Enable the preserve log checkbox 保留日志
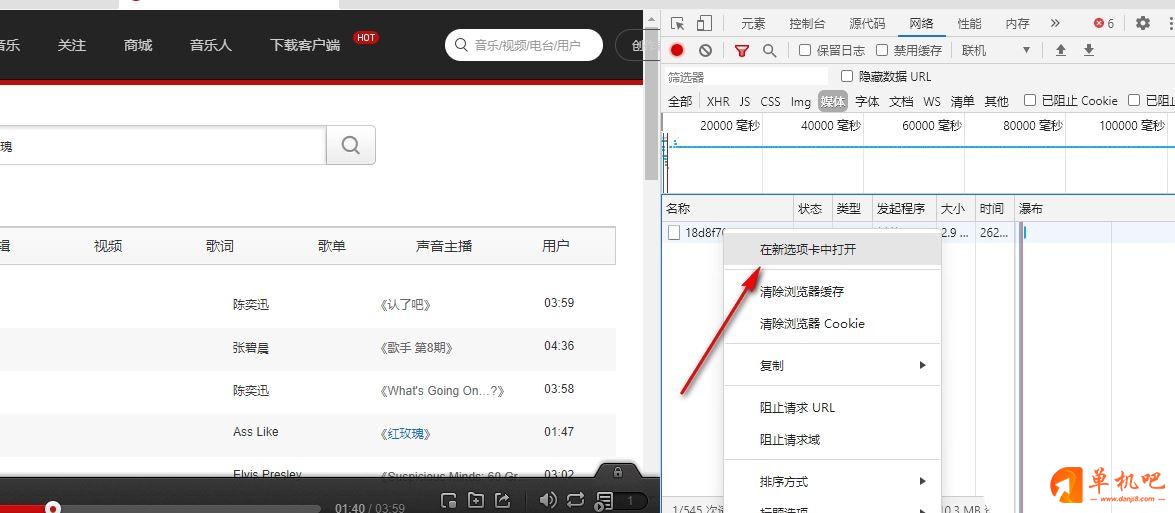Screen dimensions: 1175x513 [806, 50]
